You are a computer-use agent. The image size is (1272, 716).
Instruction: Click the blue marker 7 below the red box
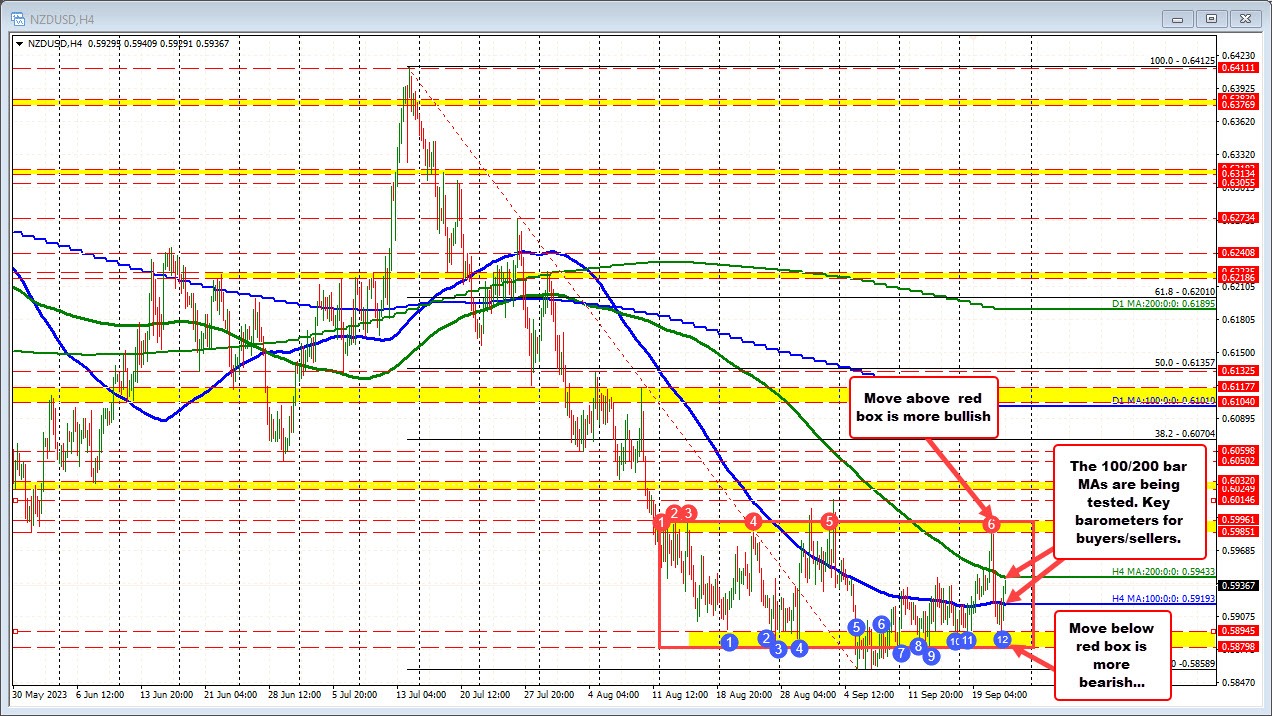(x=899, y=651)
